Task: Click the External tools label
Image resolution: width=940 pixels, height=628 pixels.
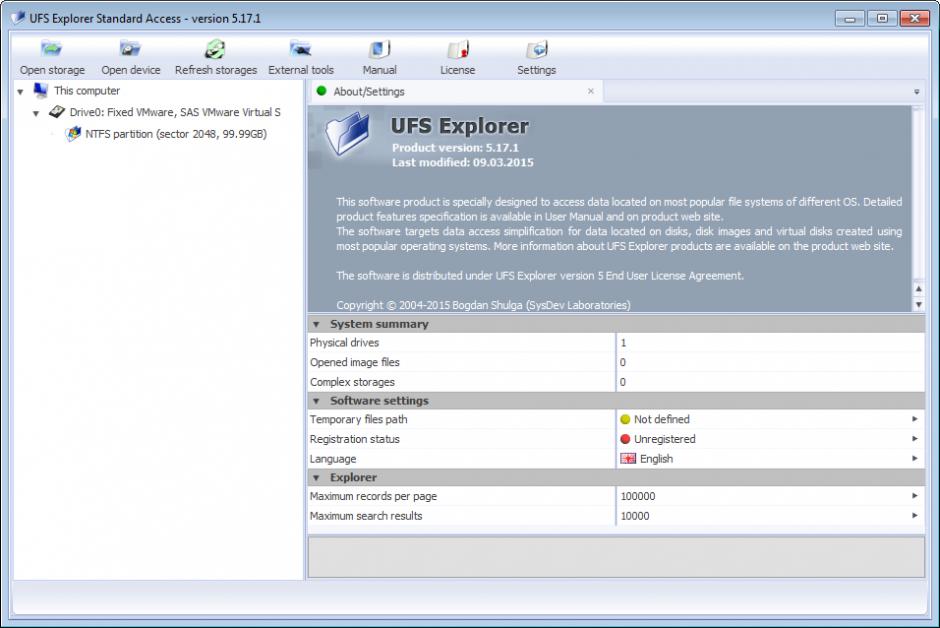Action: coord(301,70)
